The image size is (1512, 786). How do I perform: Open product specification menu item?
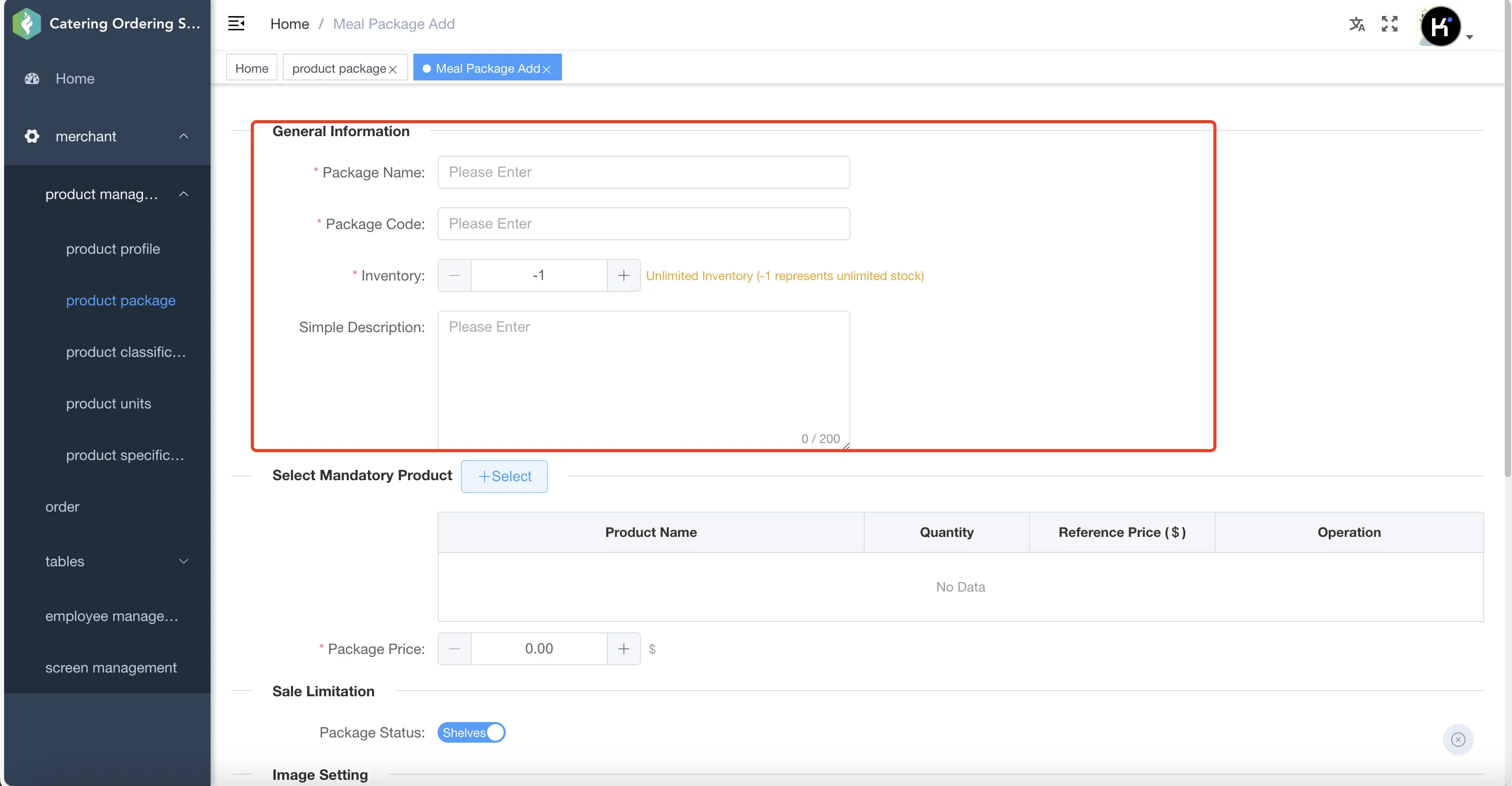[125, 455]
